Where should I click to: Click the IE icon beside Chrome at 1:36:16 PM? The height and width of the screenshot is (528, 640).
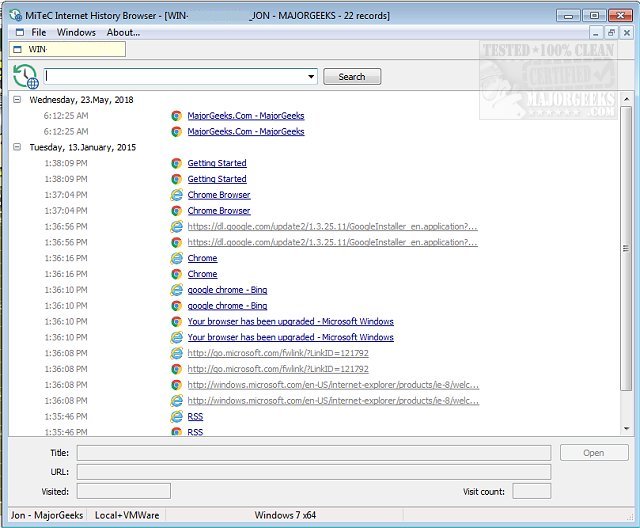[x=176, y=258]
